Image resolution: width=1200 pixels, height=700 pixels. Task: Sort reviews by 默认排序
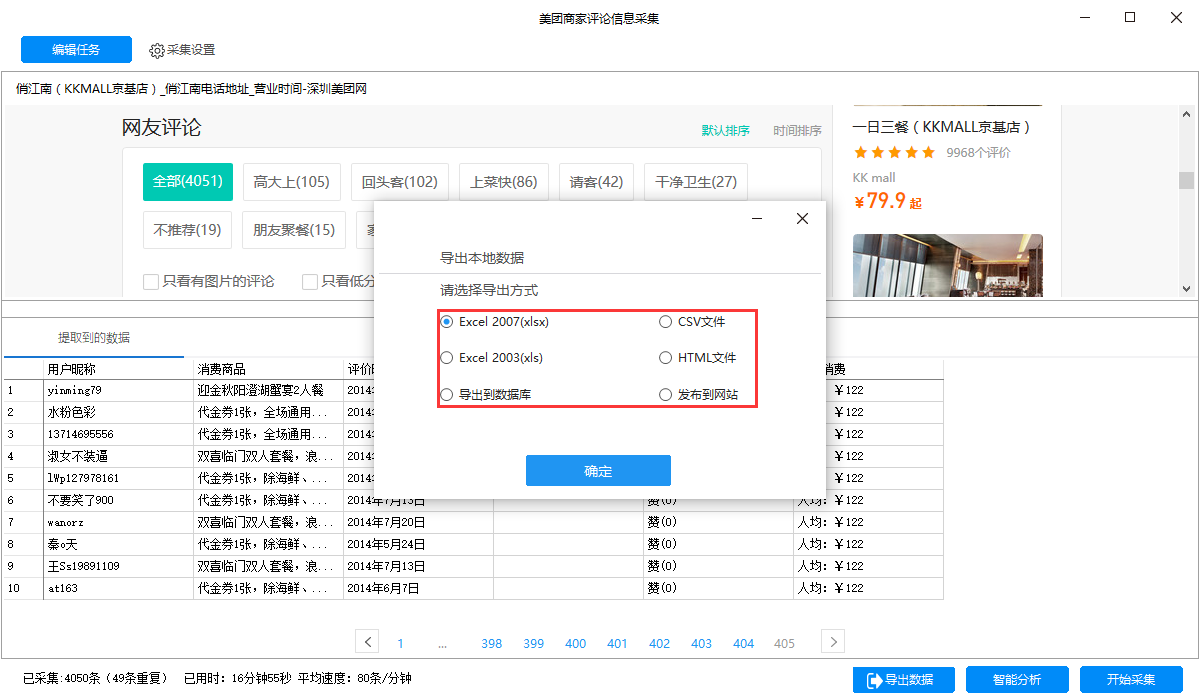[726, 131]
